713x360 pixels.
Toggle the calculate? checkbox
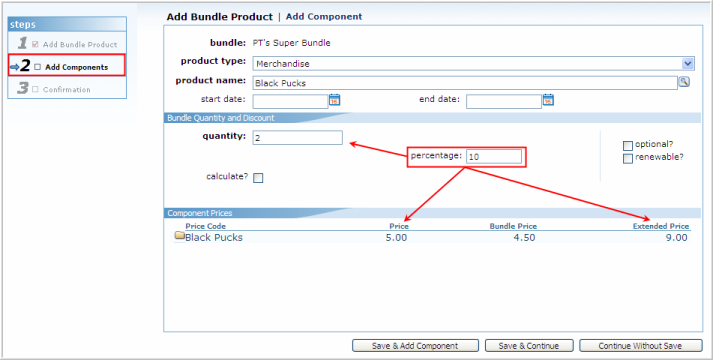click(258, 178)
